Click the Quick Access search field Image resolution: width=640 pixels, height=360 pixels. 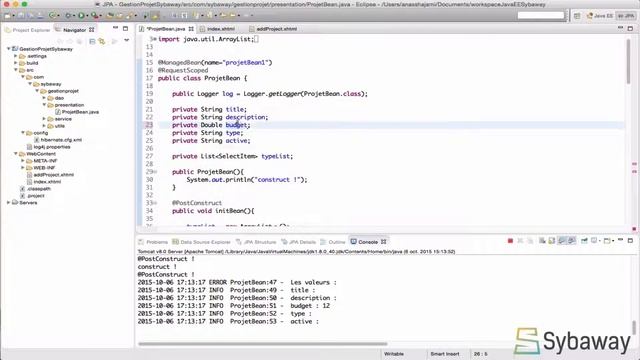[x=540, y=16]
